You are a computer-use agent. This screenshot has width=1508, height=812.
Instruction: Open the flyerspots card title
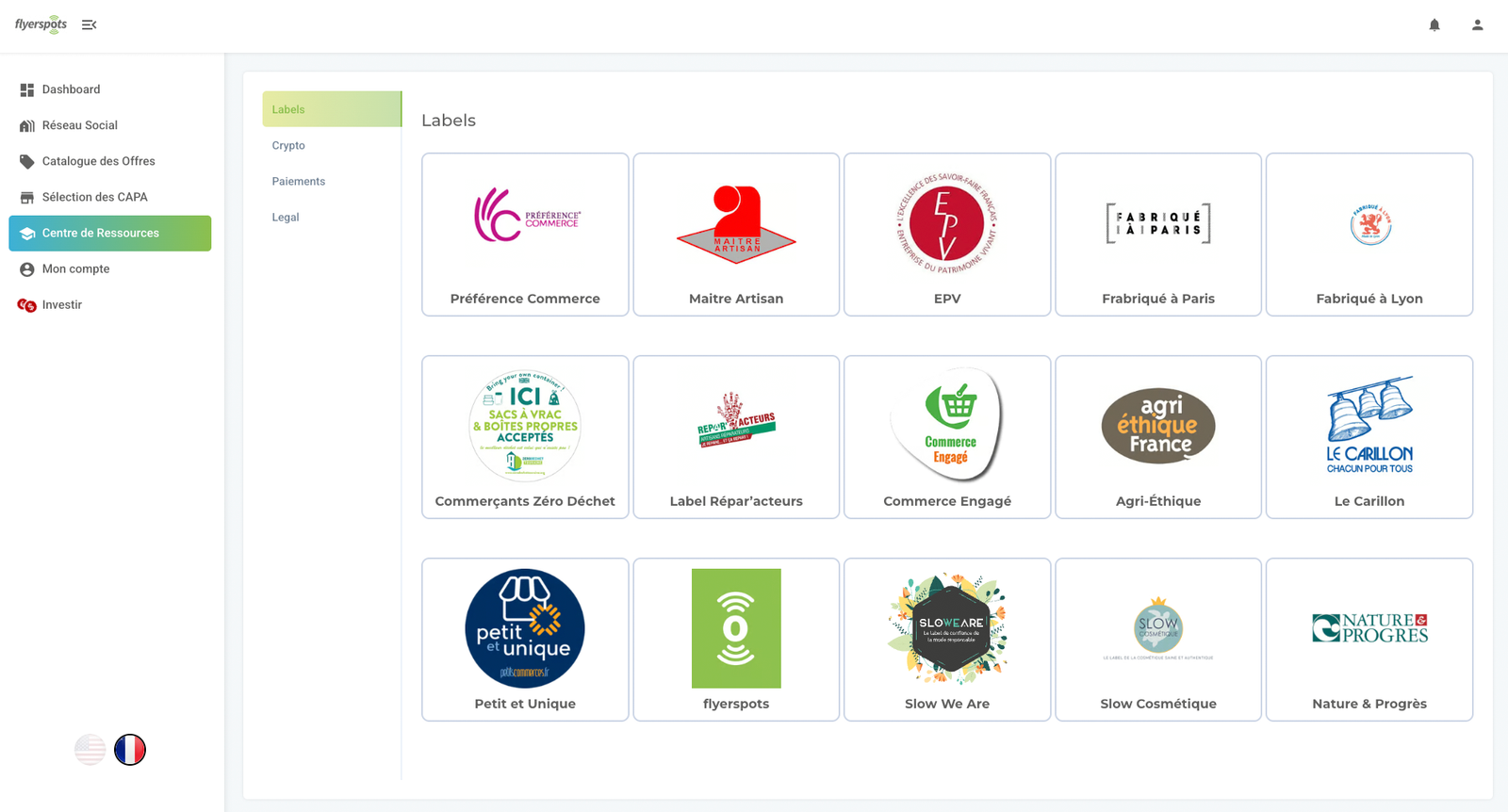point(736,704)
